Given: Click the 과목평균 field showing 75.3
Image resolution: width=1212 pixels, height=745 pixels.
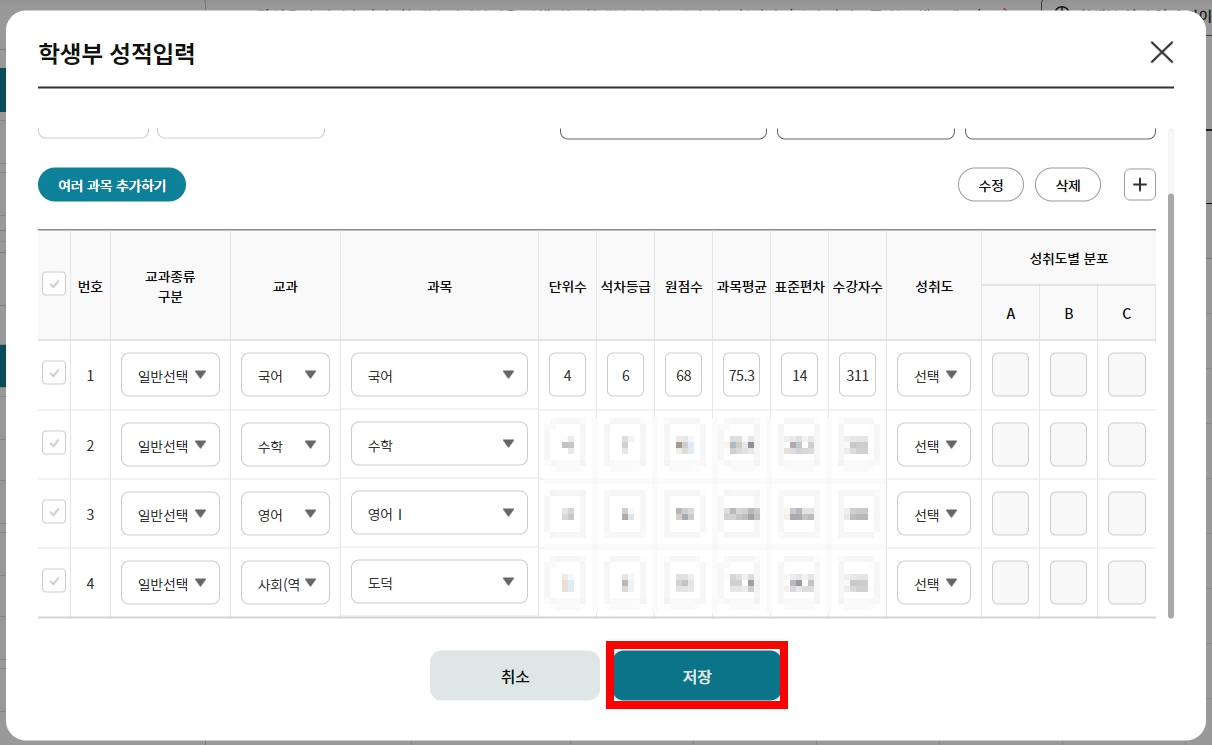Looking at the screenshot, I should pyautogui.click(x=742, y=375).
